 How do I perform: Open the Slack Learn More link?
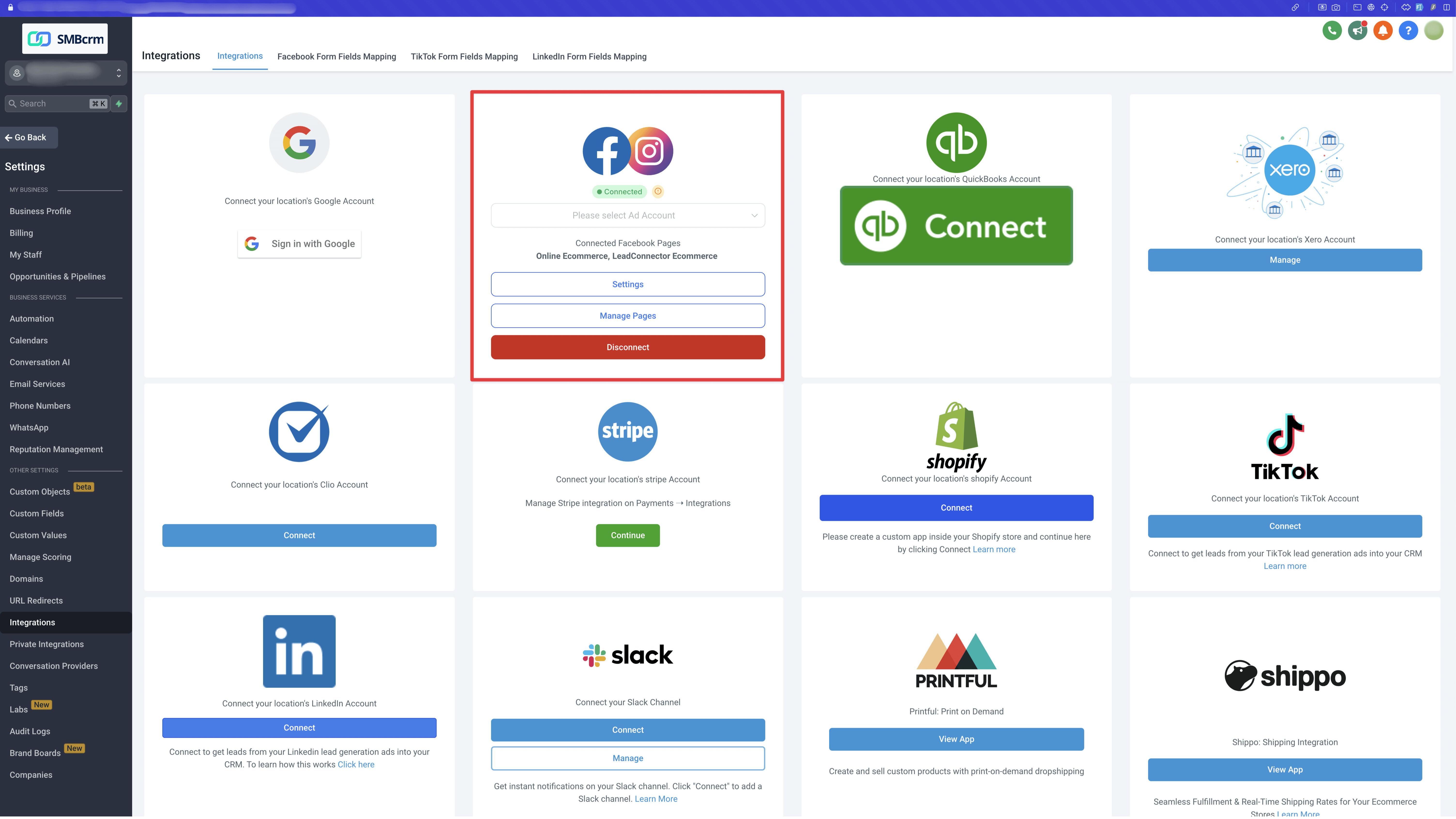click(x=656, y=799)
